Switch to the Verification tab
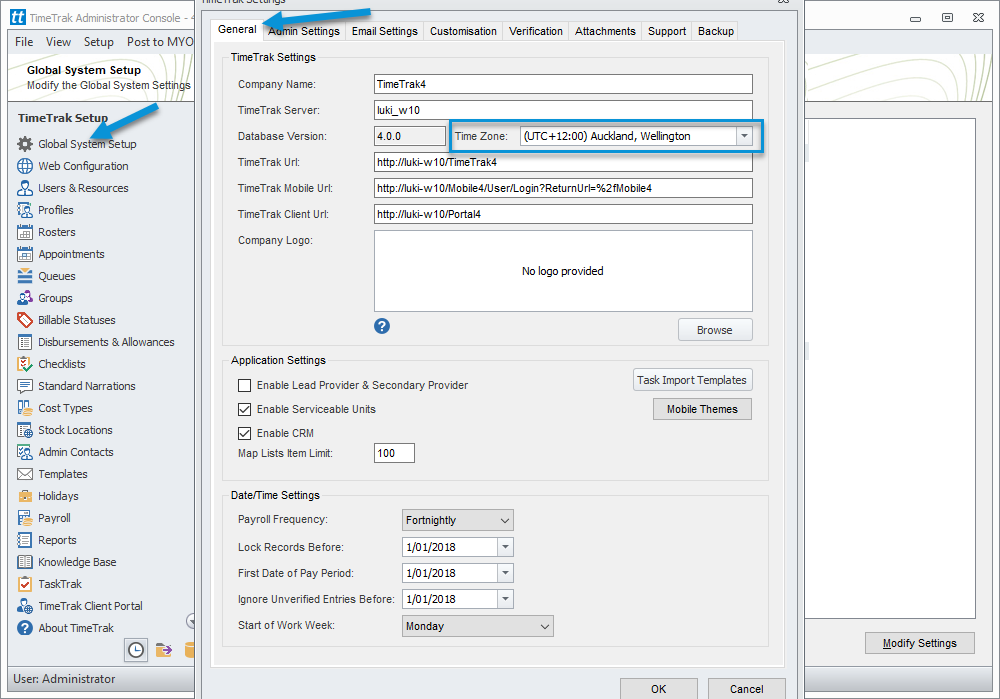 [x=536, y=31]
